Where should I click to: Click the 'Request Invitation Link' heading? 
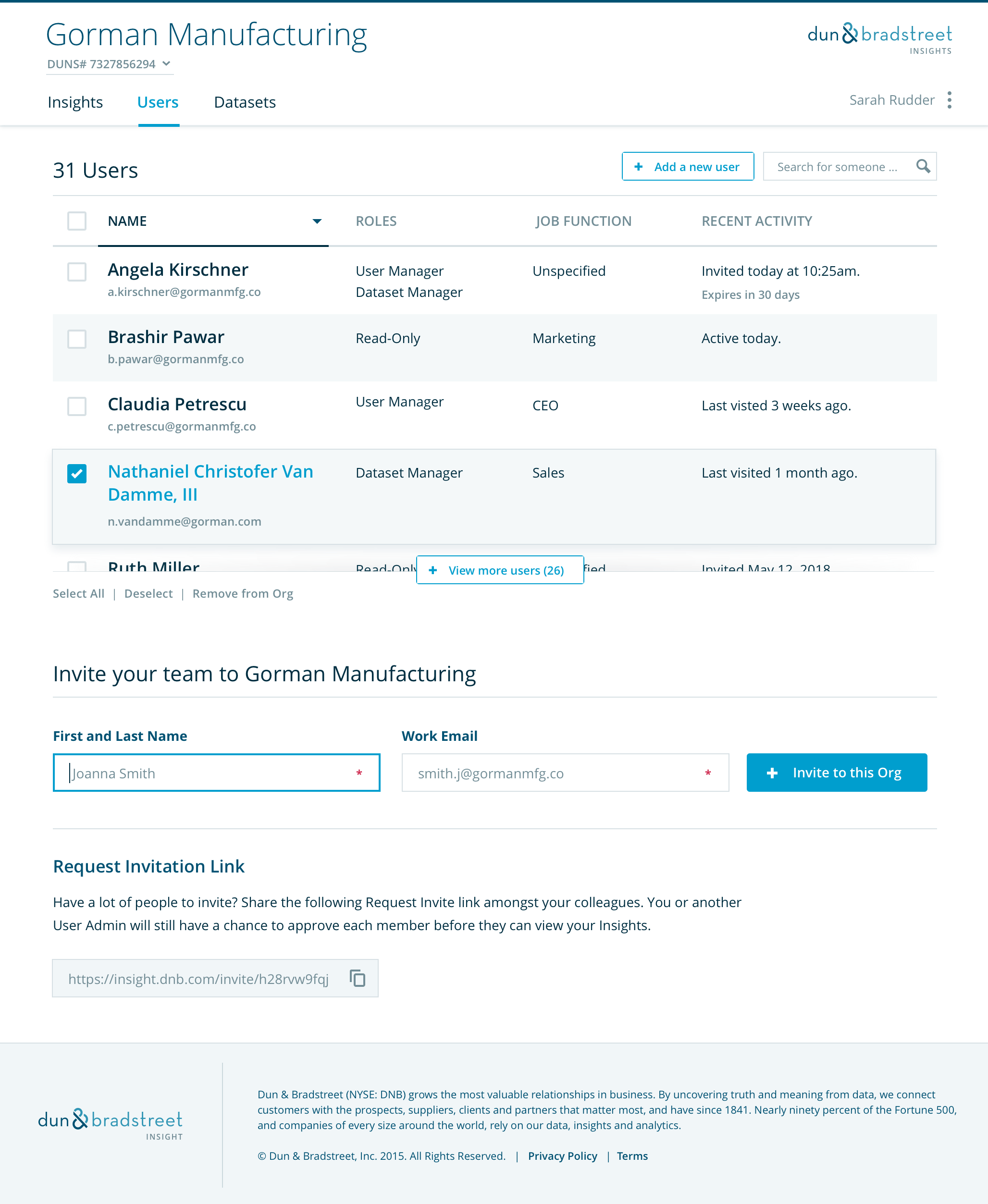point(148,866)
